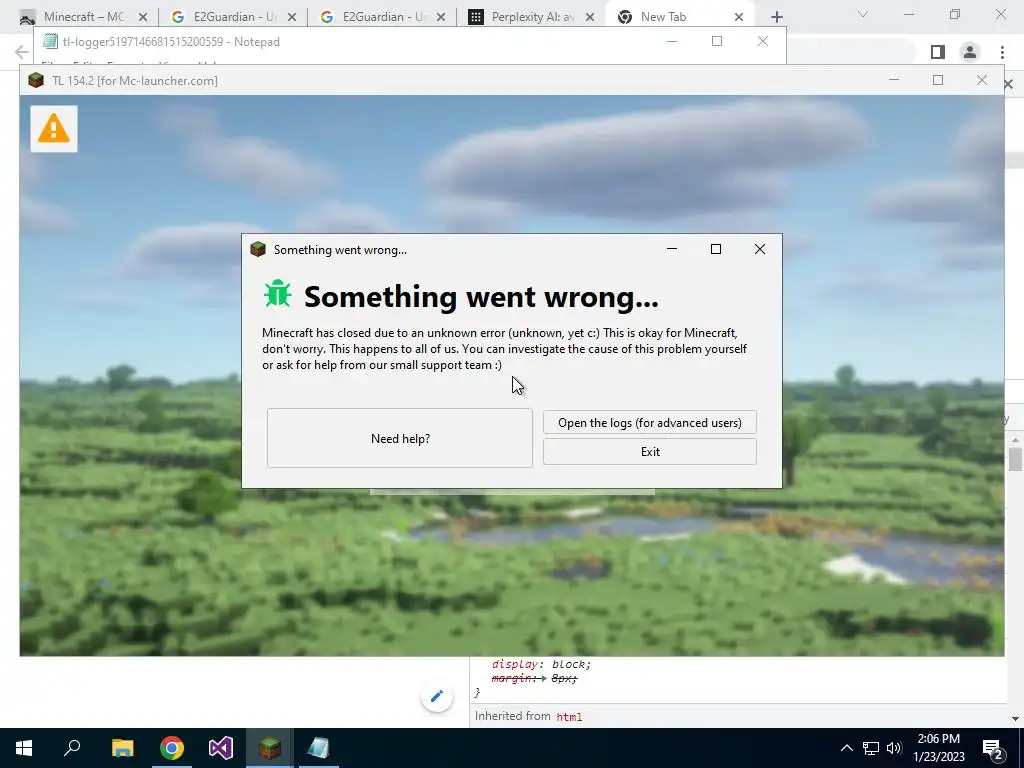
Task: Open a new Chrome tab with plus button
Action: pos(776,17)
